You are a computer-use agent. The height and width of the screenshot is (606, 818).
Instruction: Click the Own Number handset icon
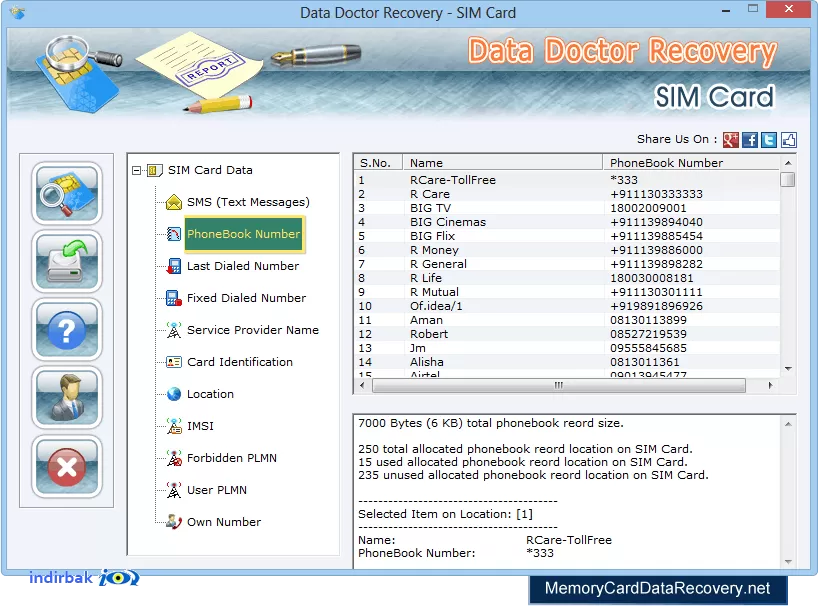(174, 522)
